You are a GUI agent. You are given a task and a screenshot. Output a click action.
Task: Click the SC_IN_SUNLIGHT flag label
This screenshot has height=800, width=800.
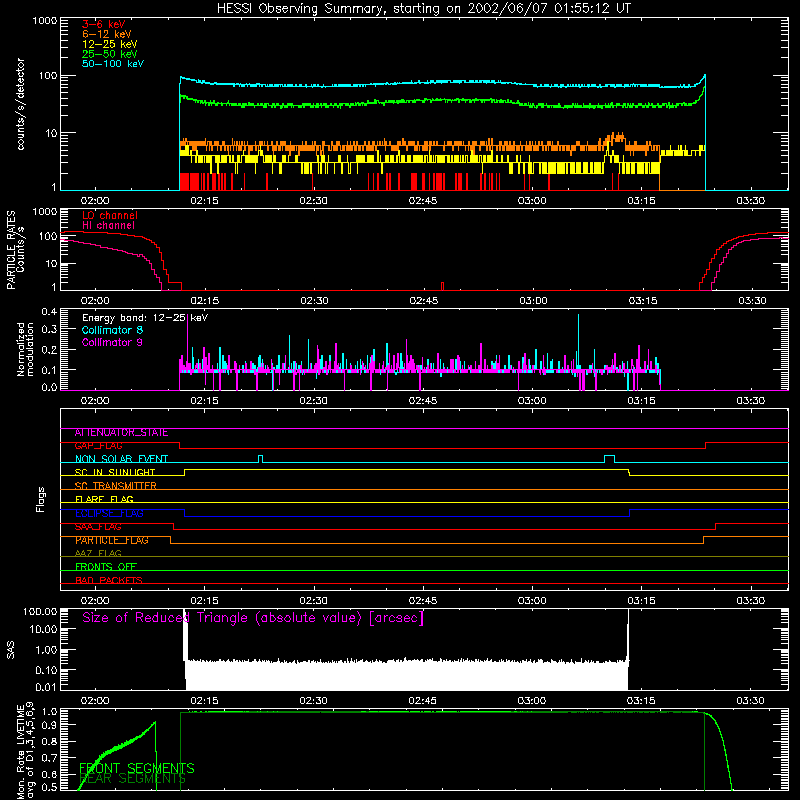pyautogui.click(x=115, y=472)
